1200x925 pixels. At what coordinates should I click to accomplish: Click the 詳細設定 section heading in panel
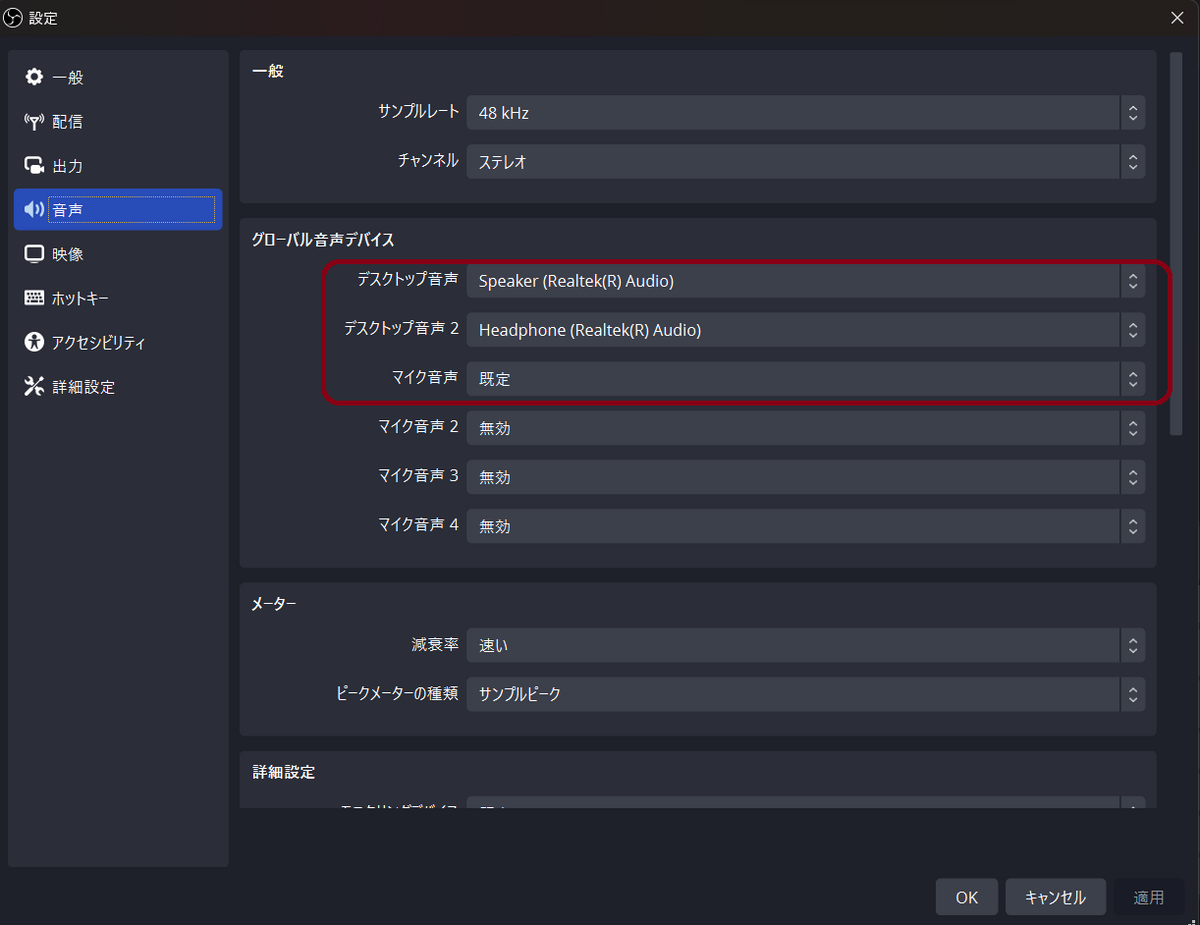tap(283, 772)
